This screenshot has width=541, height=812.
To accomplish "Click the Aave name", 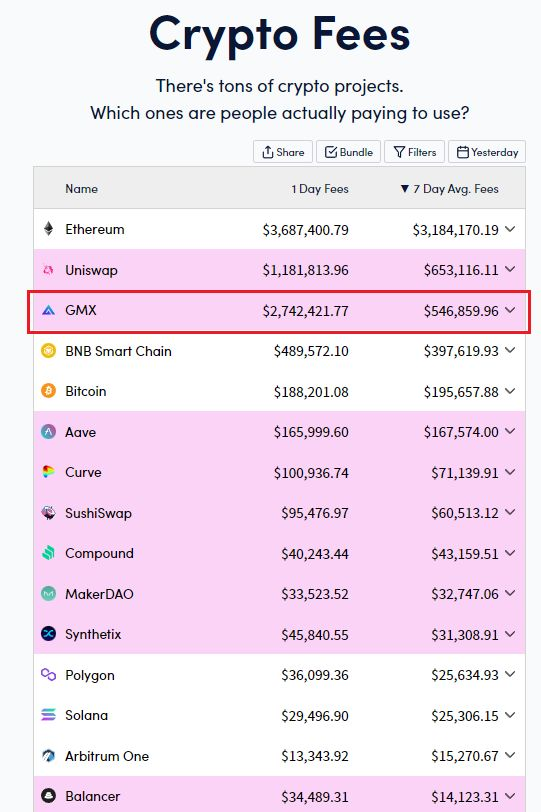I will pyautogui.click(x=80, y=431).
